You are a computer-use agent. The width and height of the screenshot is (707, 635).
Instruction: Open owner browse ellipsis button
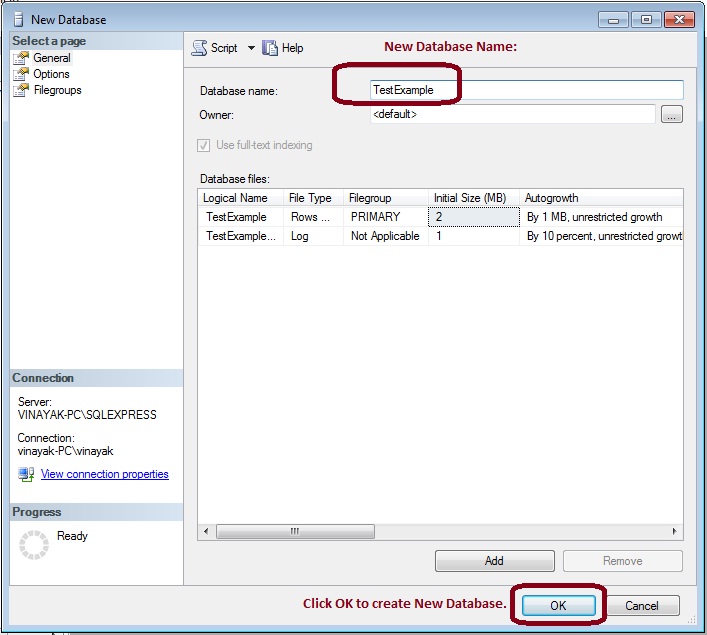pyautogui.click(x=671, y=115)
